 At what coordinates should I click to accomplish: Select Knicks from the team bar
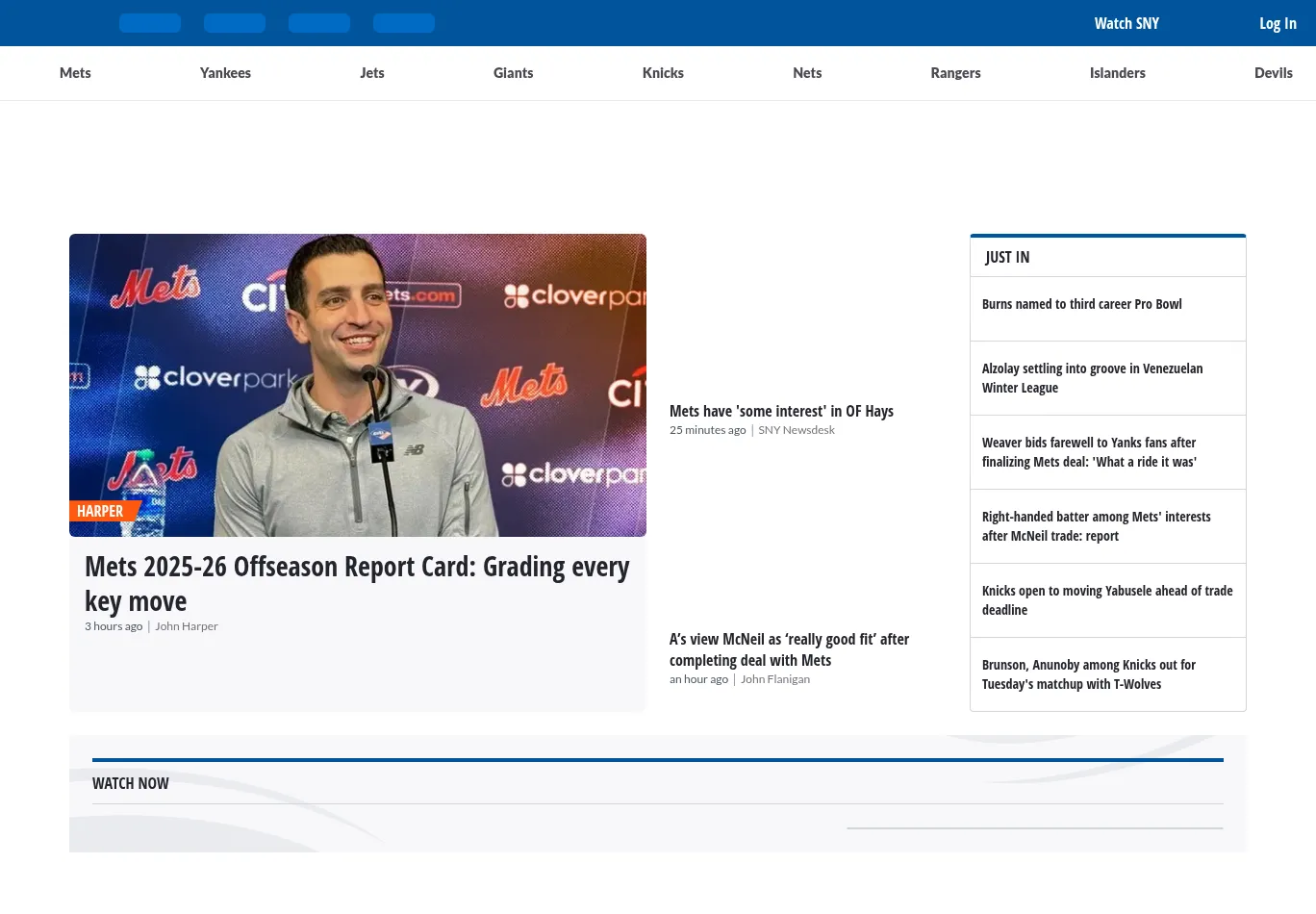[x=663, y=73]
